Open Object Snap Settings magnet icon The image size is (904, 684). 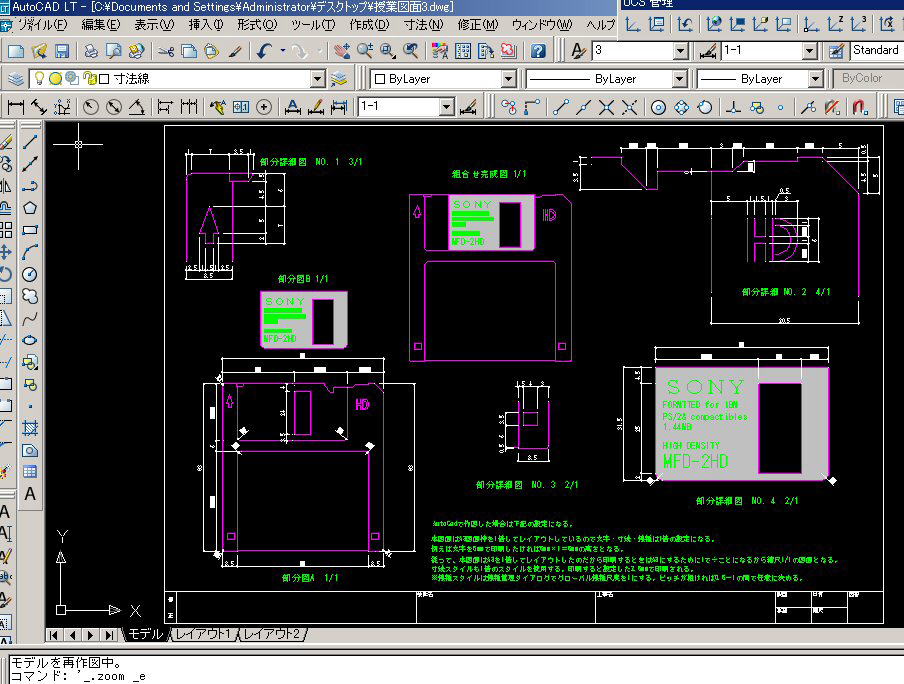(x=860, y=107)
